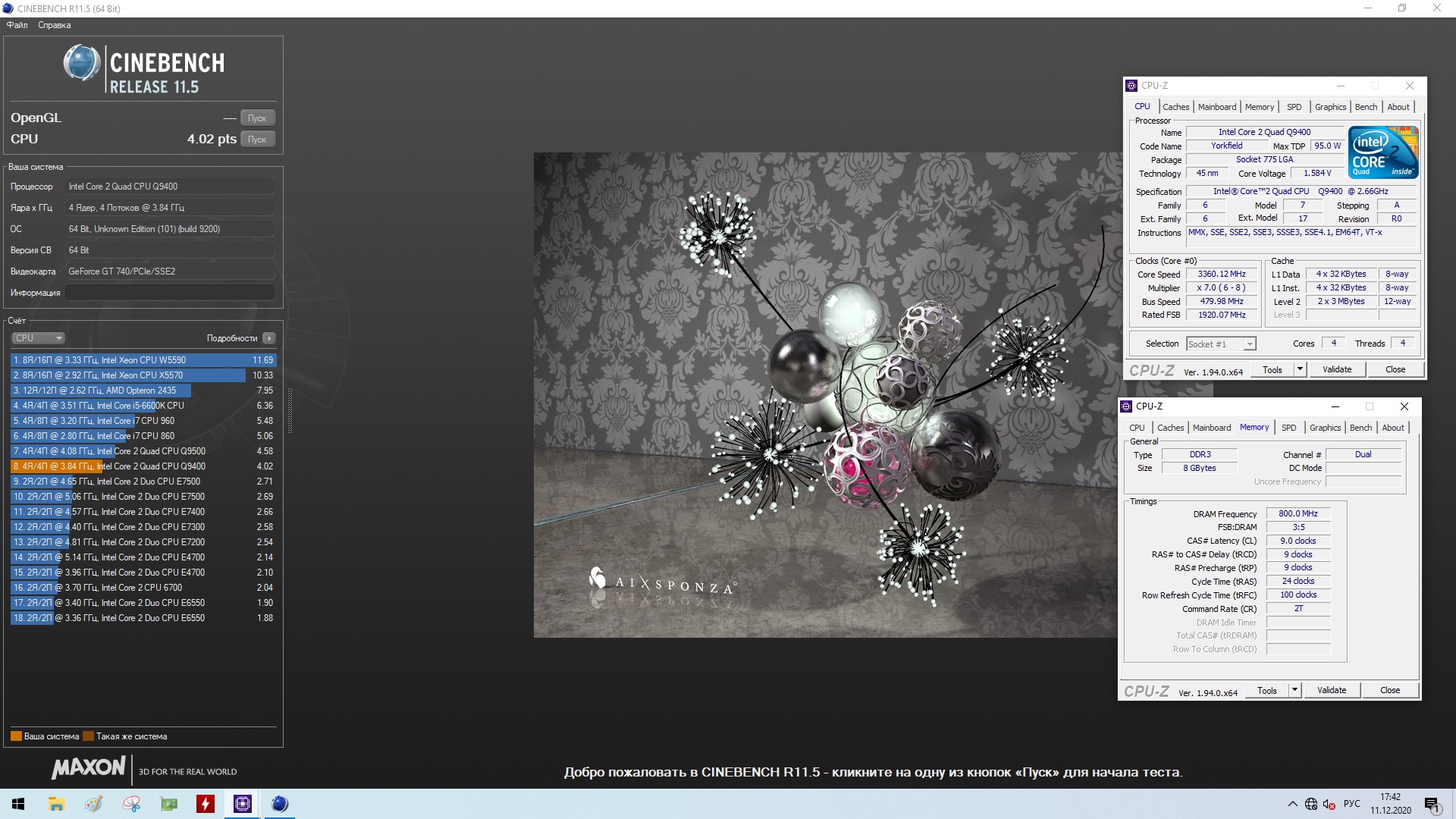Open SPD tab in lower CPU-Z window
1456x819 pixels.
click(1289, 428)
